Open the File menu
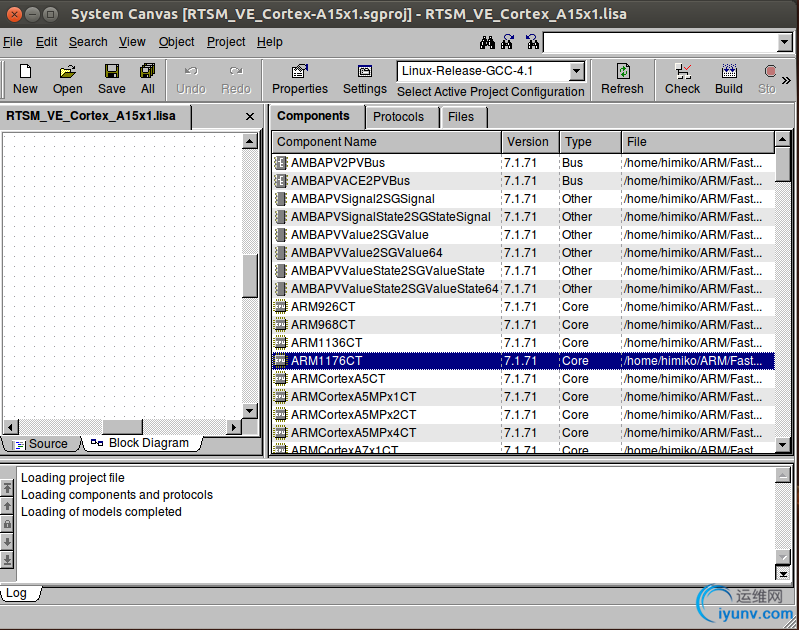 [x=13, y=42]
